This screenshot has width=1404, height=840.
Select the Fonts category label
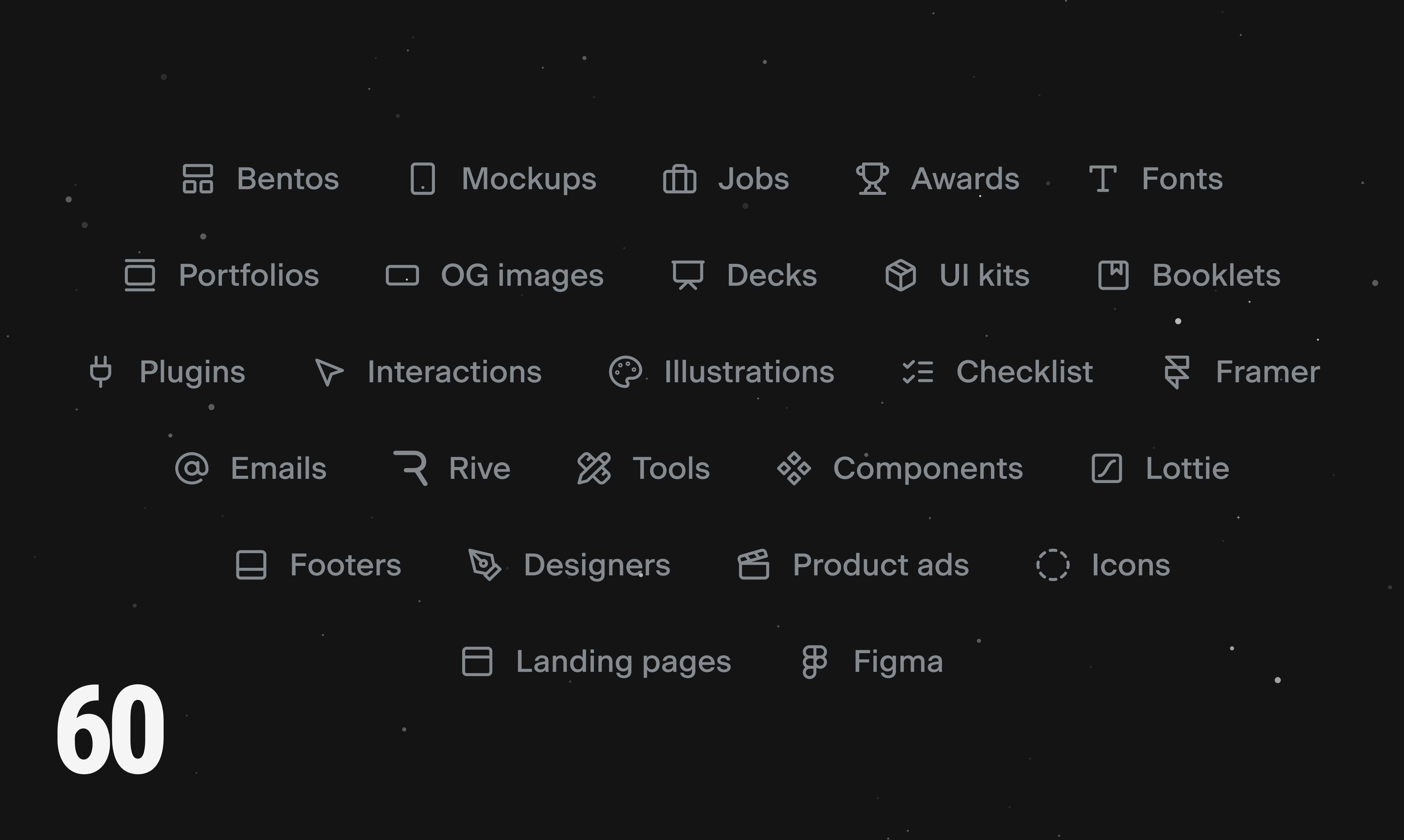pos(1182,179)
